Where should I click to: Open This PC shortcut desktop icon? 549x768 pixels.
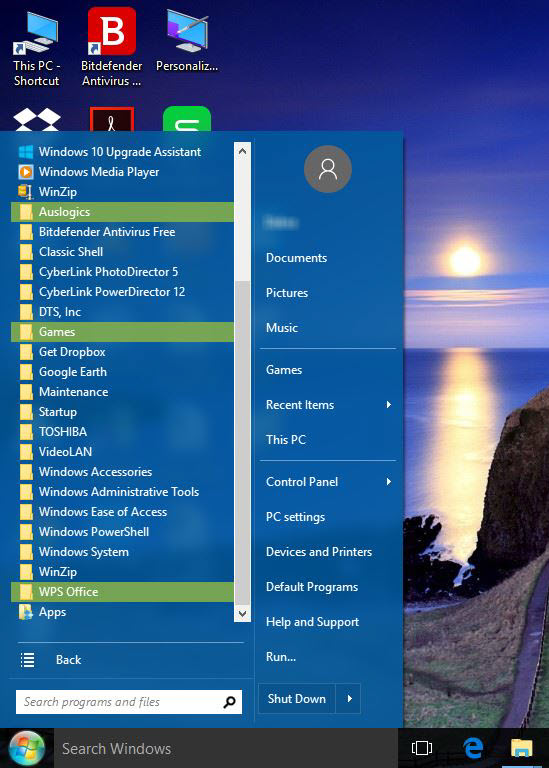click(36, 49)
